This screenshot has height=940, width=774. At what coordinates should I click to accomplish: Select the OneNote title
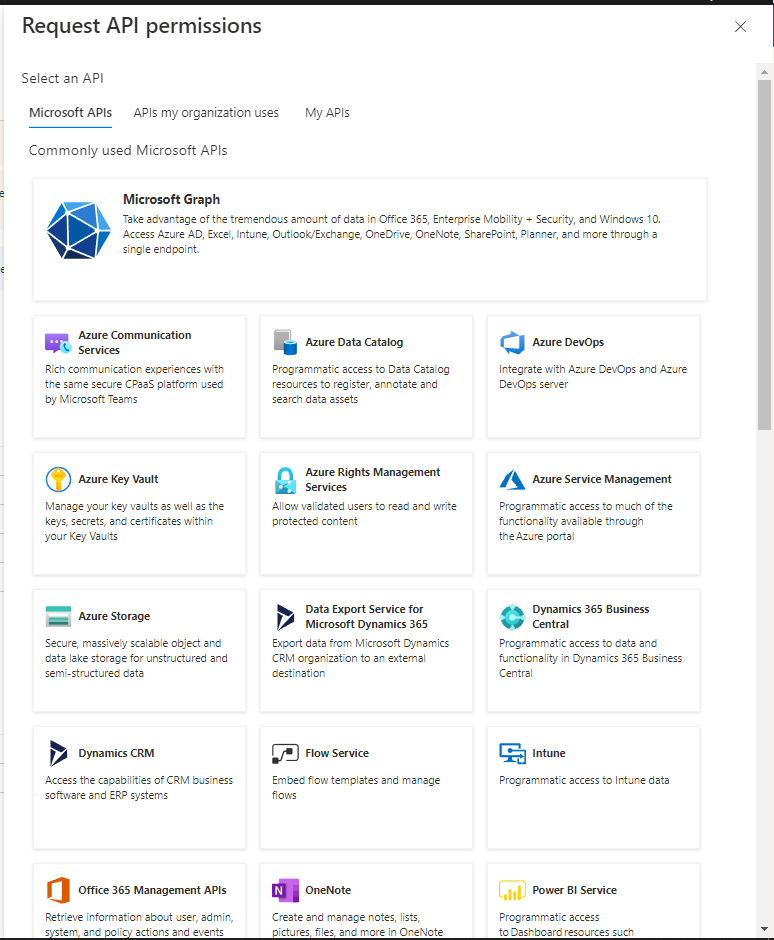pyautogui.click(x=328, y=890)
